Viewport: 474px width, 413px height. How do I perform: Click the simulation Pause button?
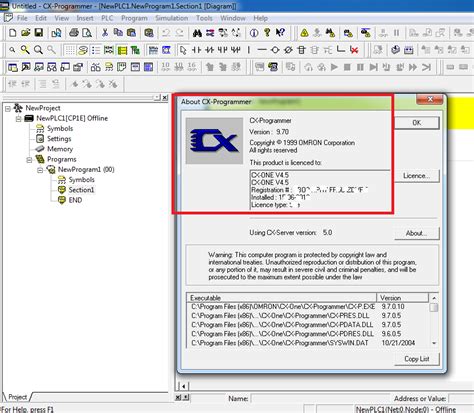[x=360, y=67]
